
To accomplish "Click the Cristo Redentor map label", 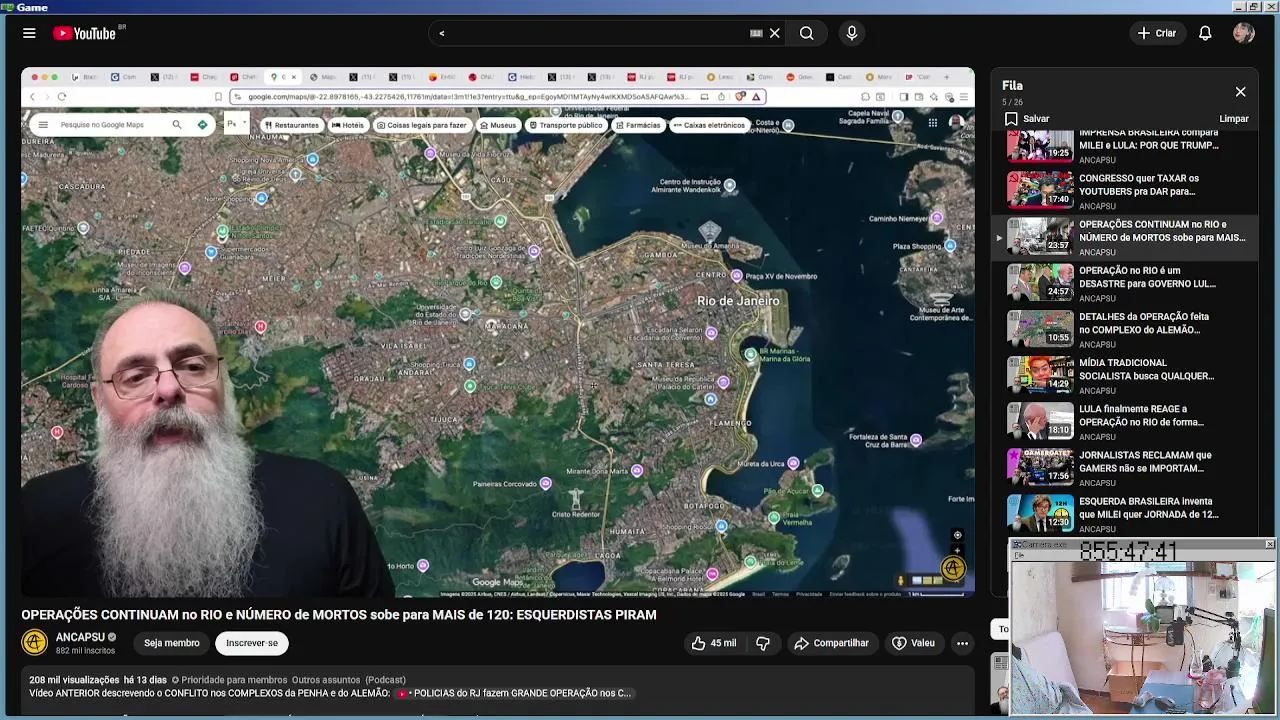I will tap(576, 514).
